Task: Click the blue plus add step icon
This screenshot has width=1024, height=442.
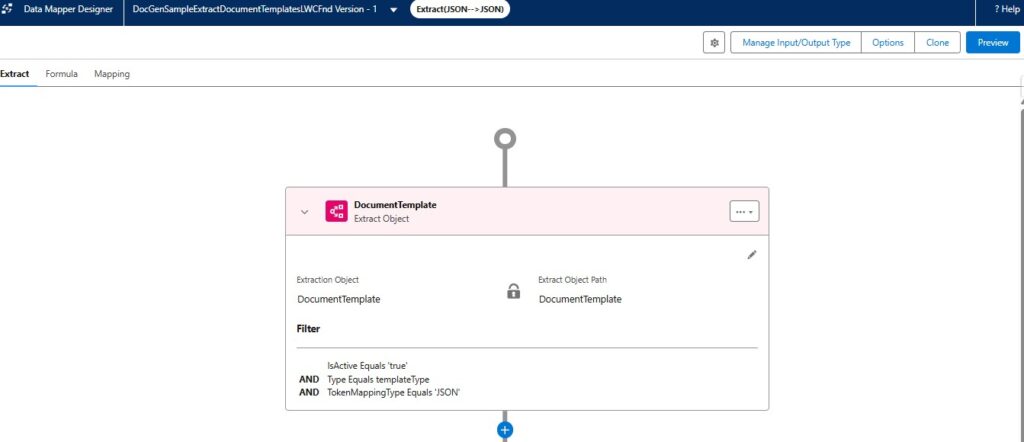Action: [x=505, y=430]
